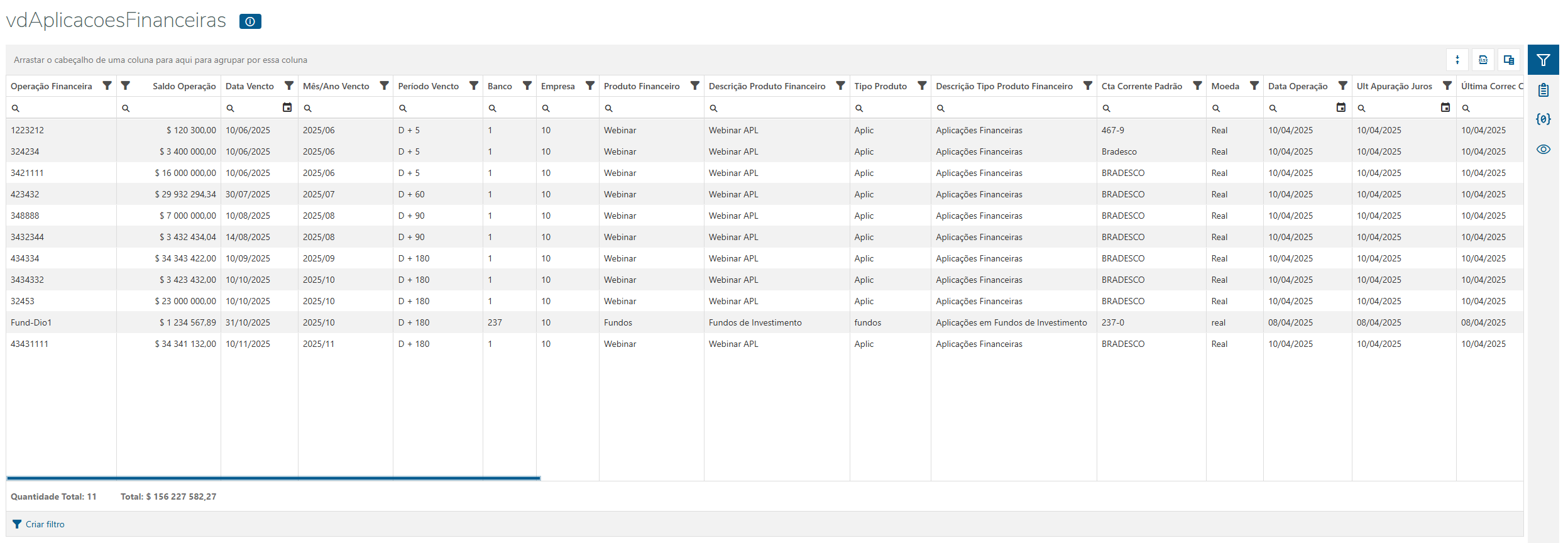Open filter for Operação Financeira column
The image size is (1568, 543).
click(x=107, y=85)
